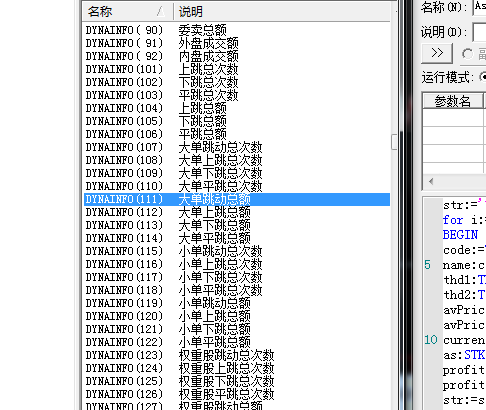Viewport: 486px width, 410px height.
Task: Select DYNAINFO(107) 大单跳动总次数 row
Action: pyautogui.click(x=237, y=147)
